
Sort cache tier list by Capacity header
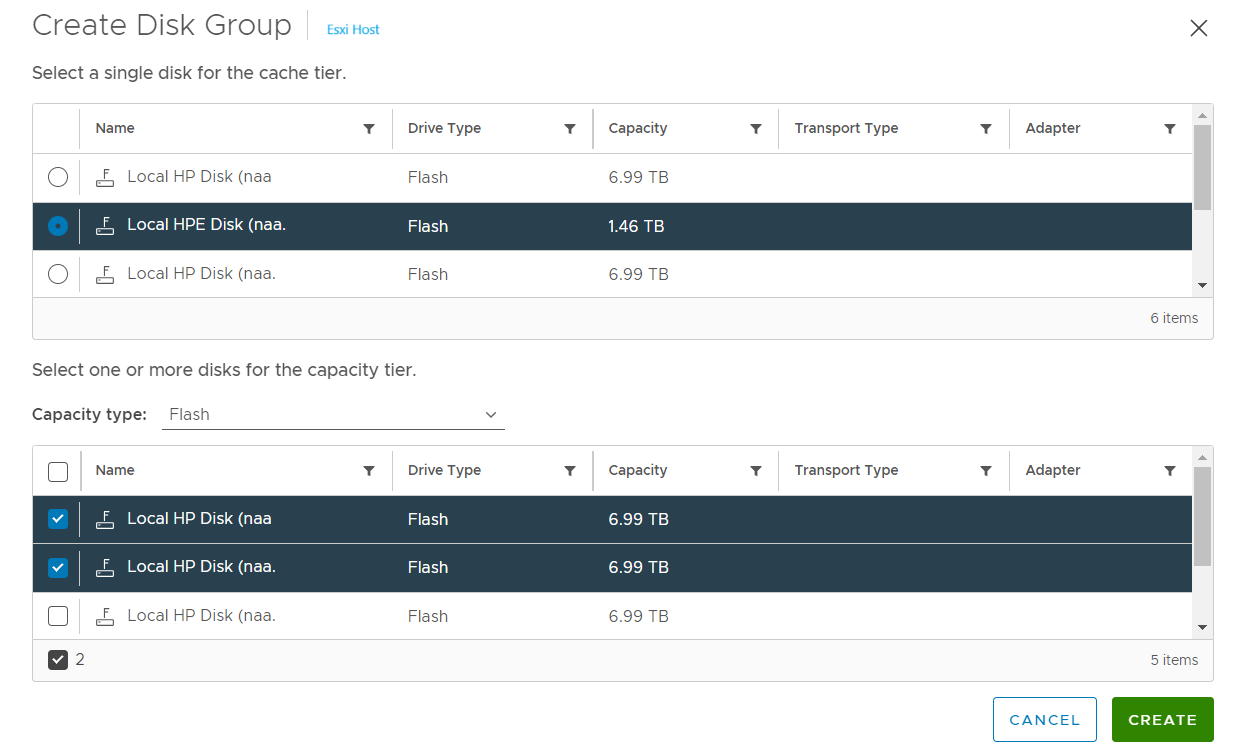[x=638, y=128]
